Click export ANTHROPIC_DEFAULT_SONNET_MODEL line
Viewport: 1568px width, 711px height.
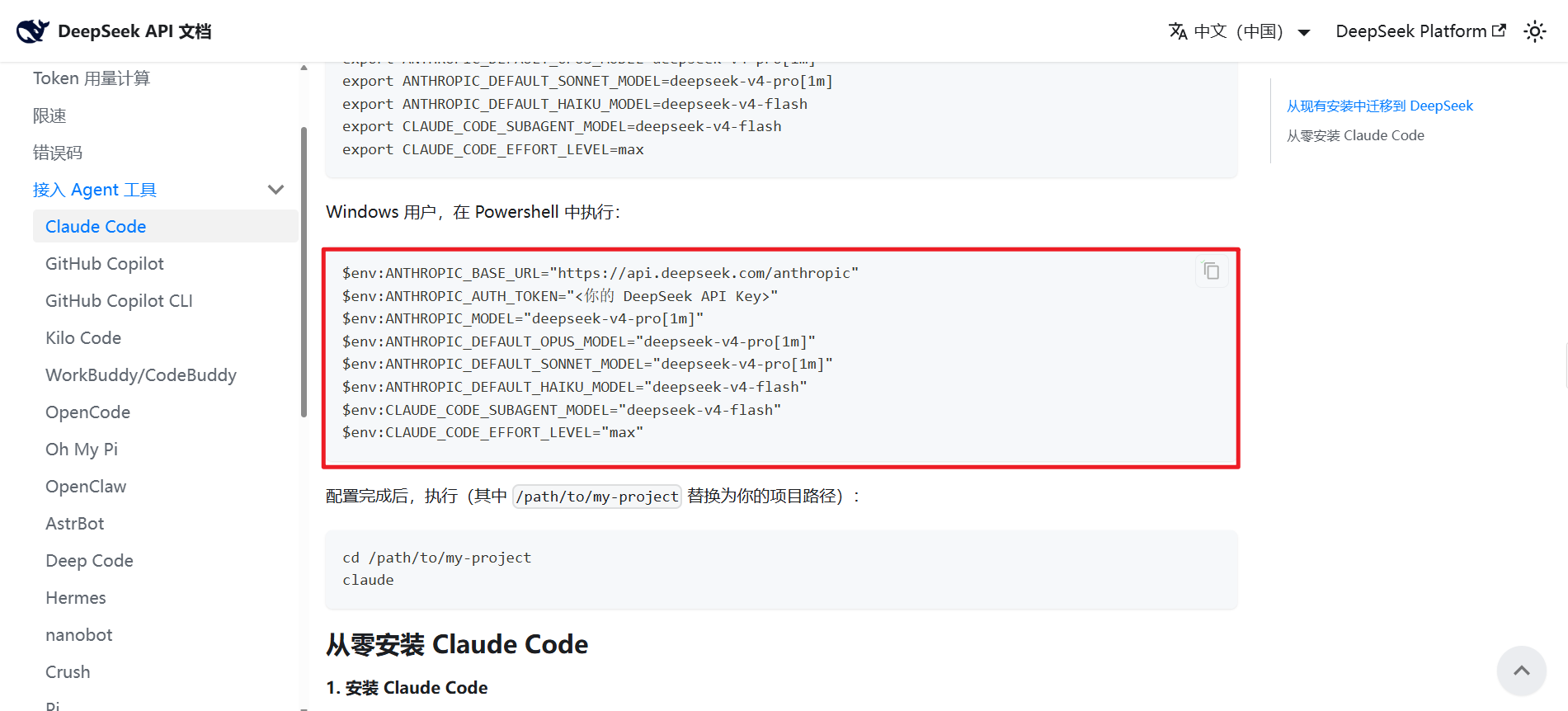[587, 81]
